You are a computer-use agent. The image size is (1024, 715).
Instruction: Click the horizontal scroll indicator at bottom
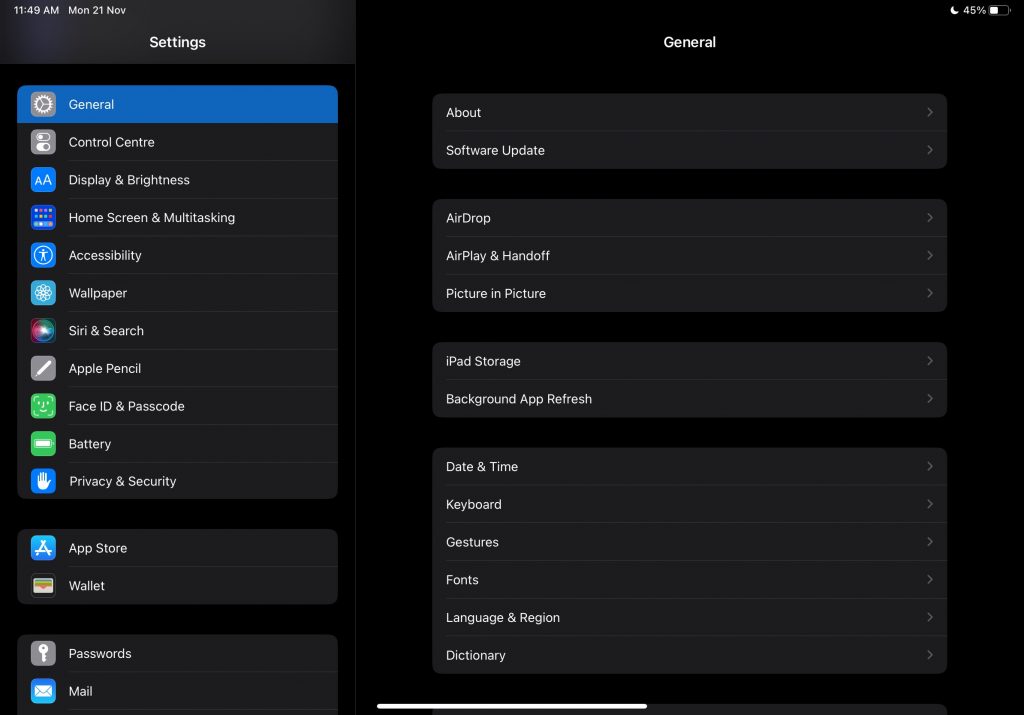pyautogui.click(x=512, y=706)
